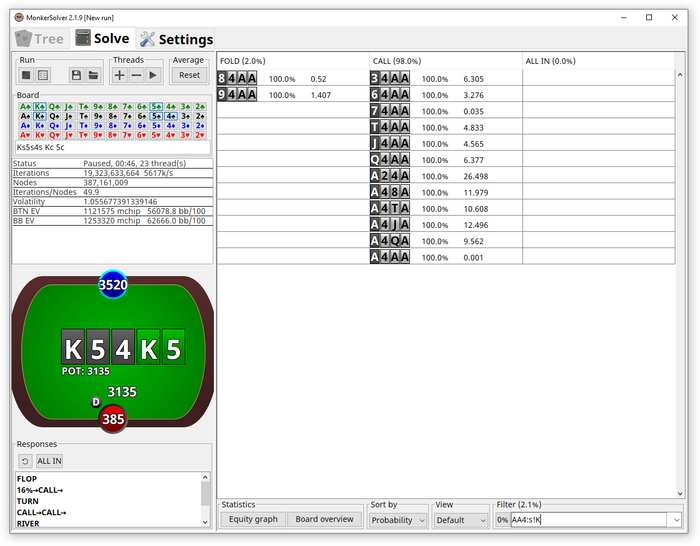Click the board text field Ks5s4s Kc 5c

click(112, 147)
